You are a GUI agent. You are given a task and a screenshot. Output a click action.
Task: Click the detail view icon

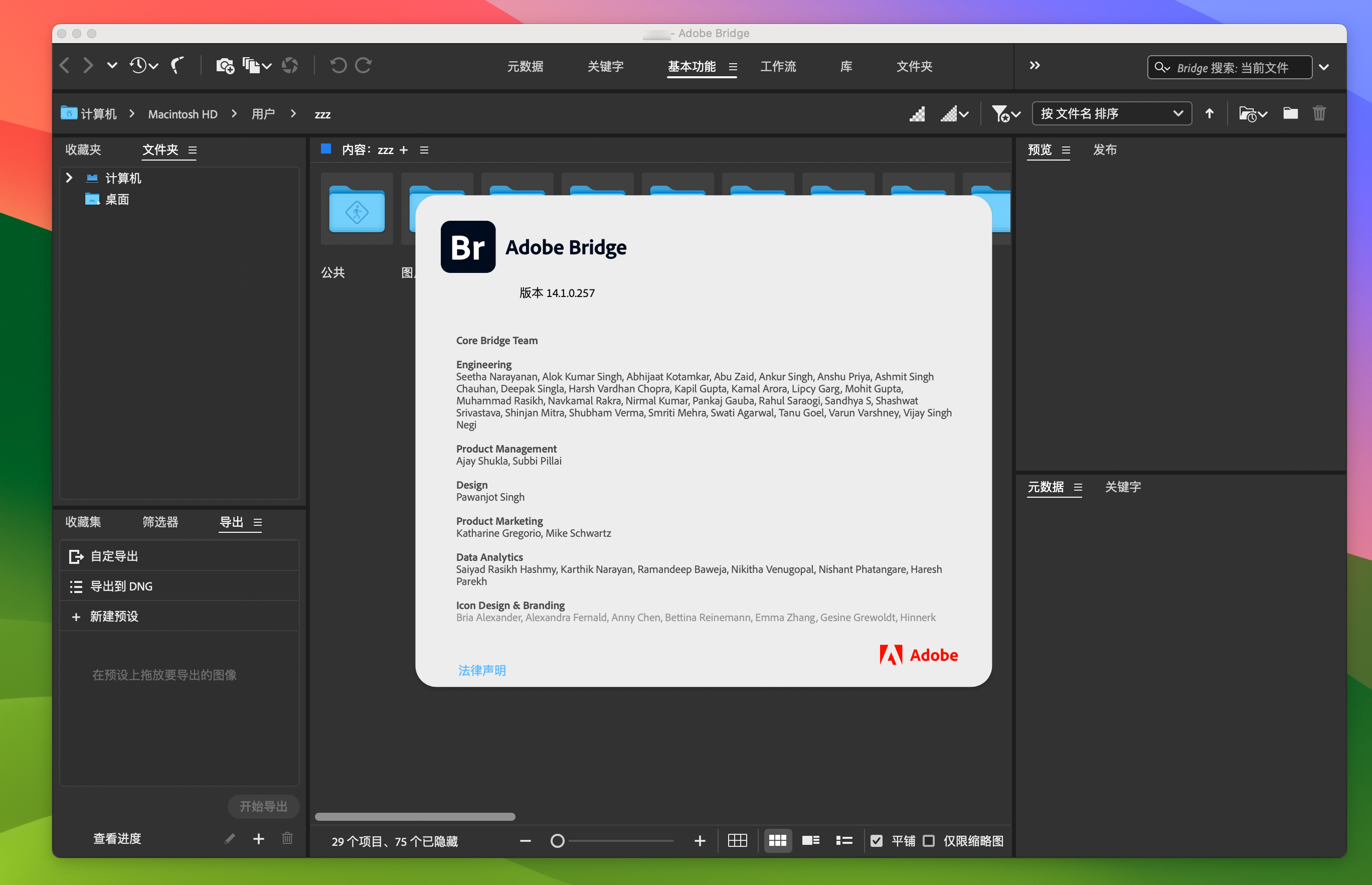[x=812, y=841]
